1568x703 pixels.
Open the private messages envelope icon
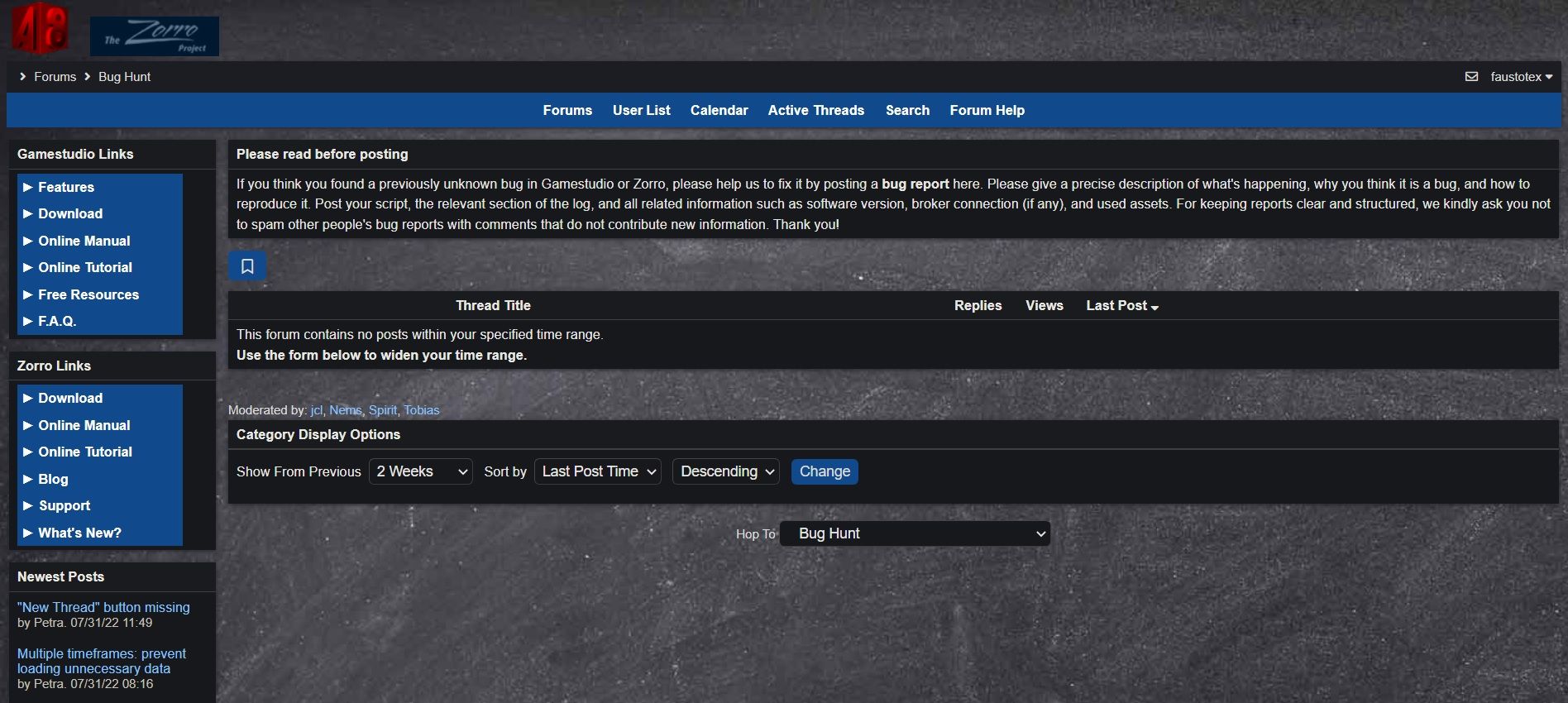coord(1471,77)
